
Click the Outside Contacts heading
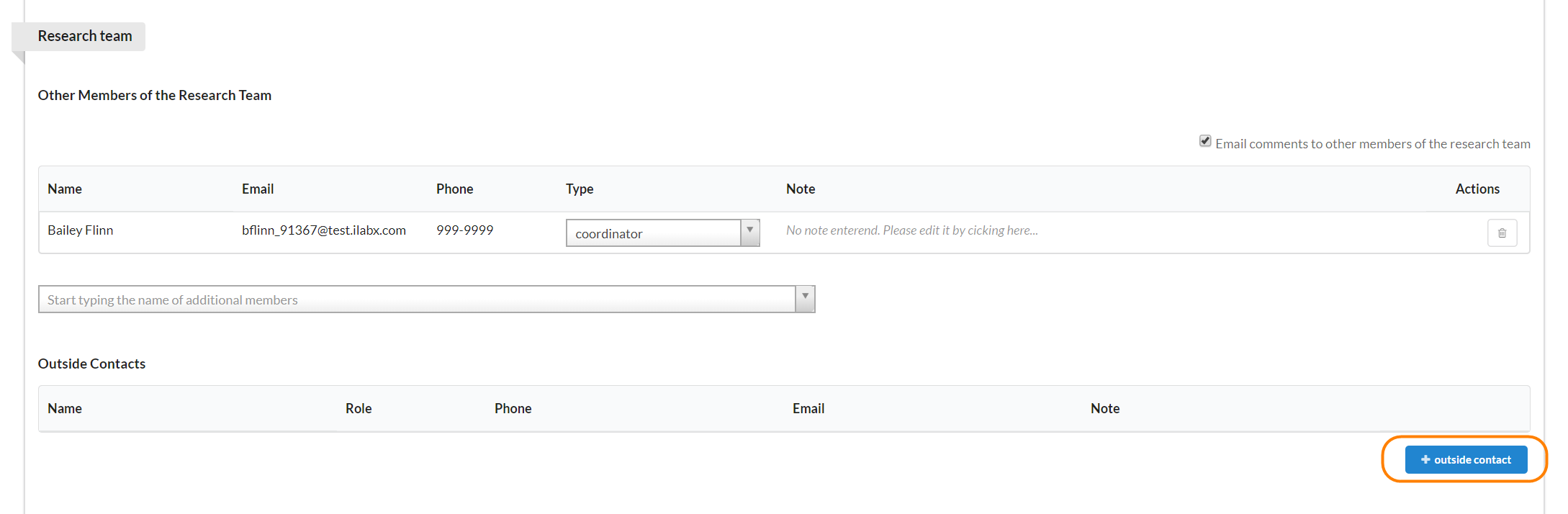(x=91, y=364)
